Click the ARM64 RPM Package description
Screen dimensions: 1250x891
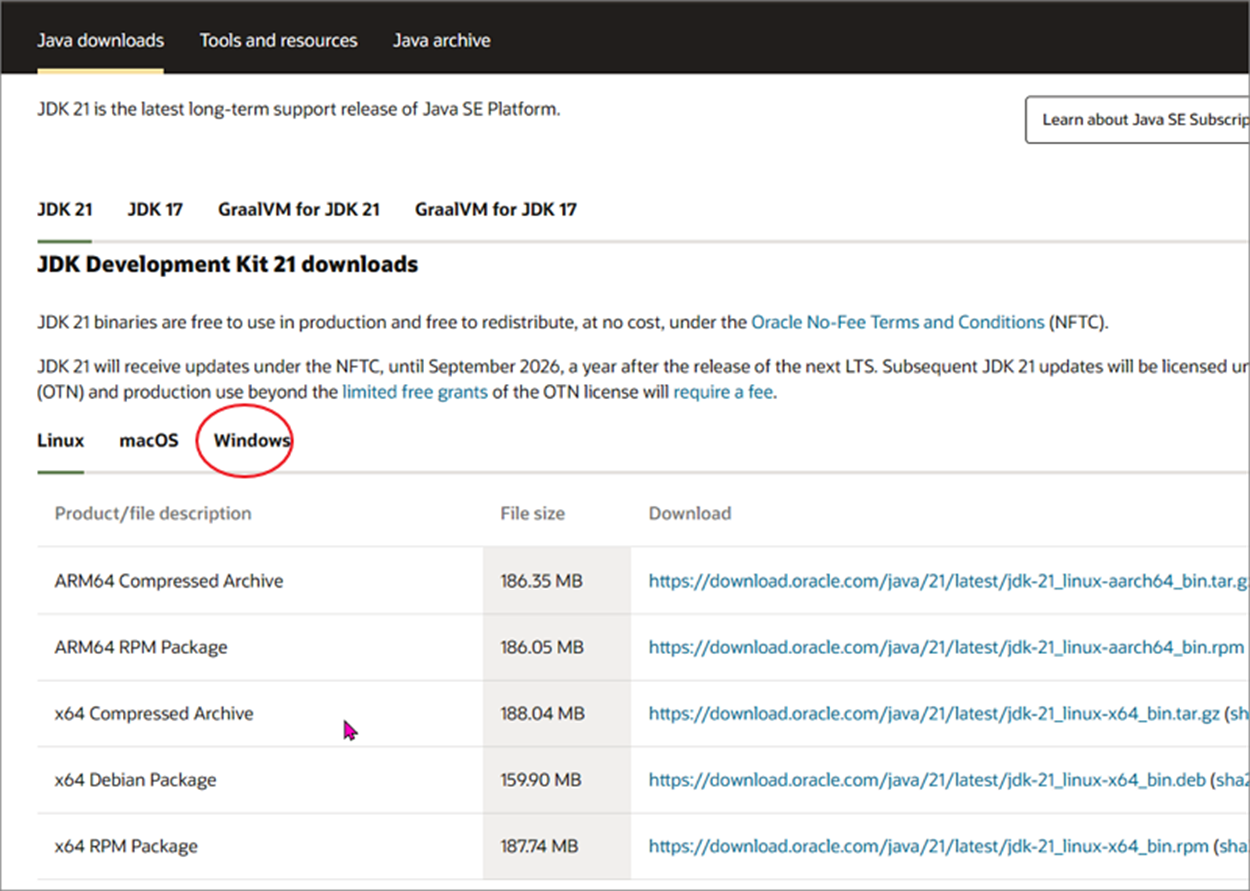click(141, 647)
